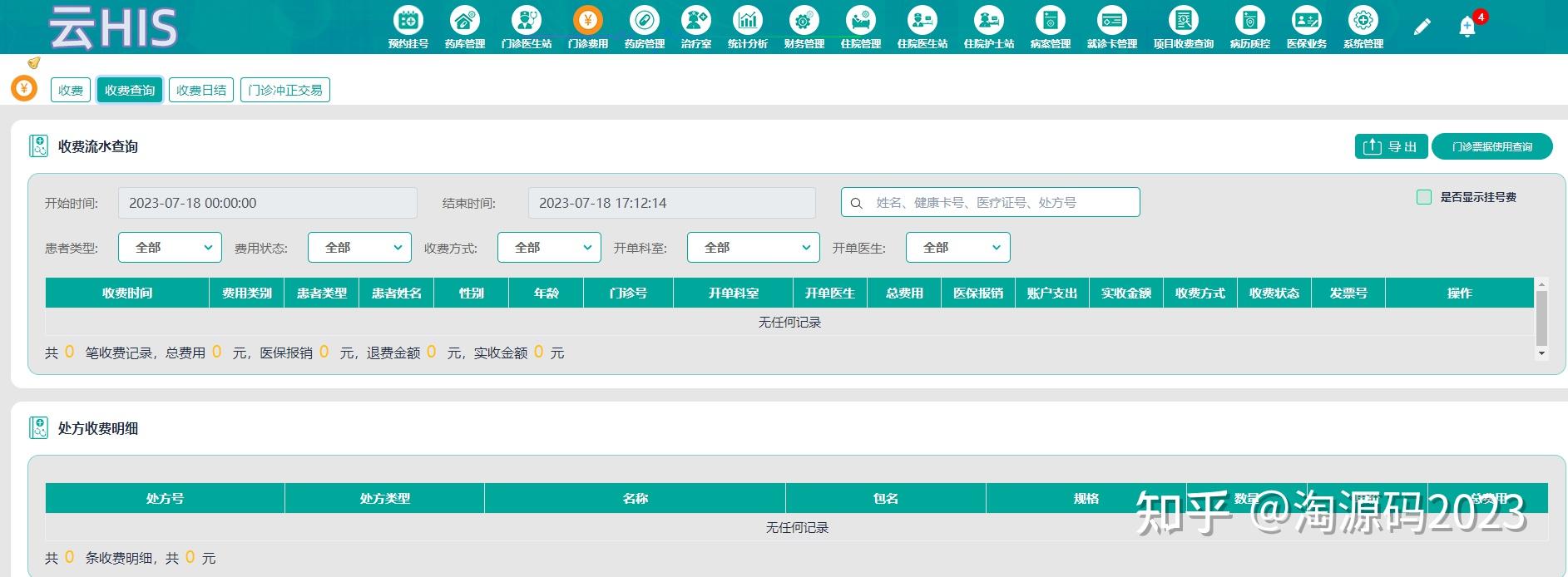Open the 系统管理 gear icon
1568x577 pixels.
pos(1363,20)
